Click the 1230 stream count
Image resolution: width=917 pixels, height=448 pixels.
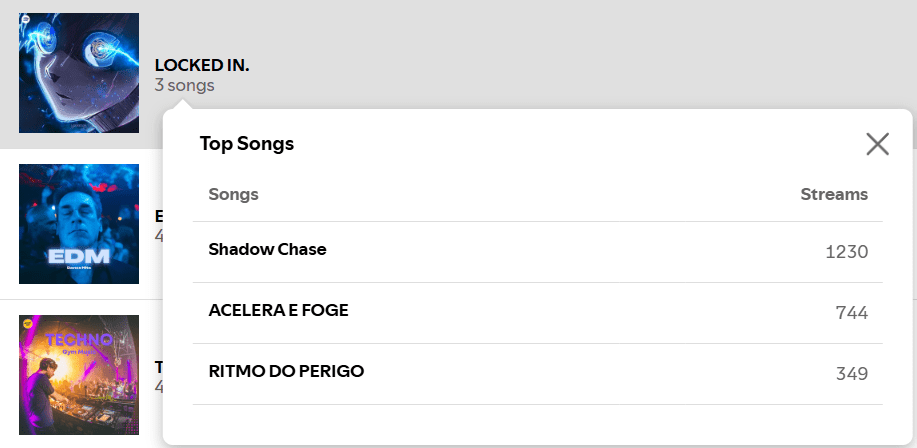tap(846, 252)
